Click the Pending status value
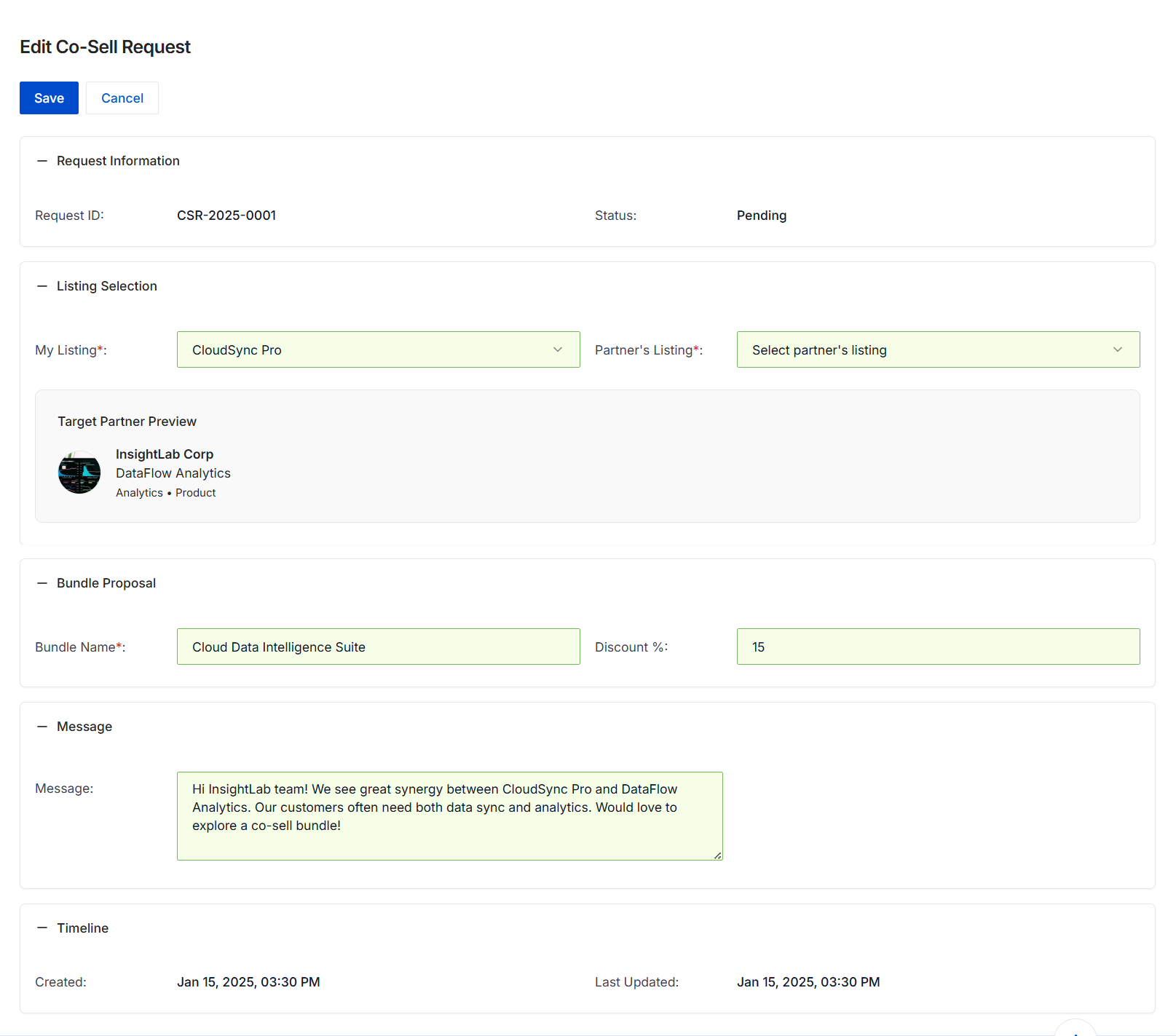The height and width of the screenshot is (1036, 1176). [762, 215]
